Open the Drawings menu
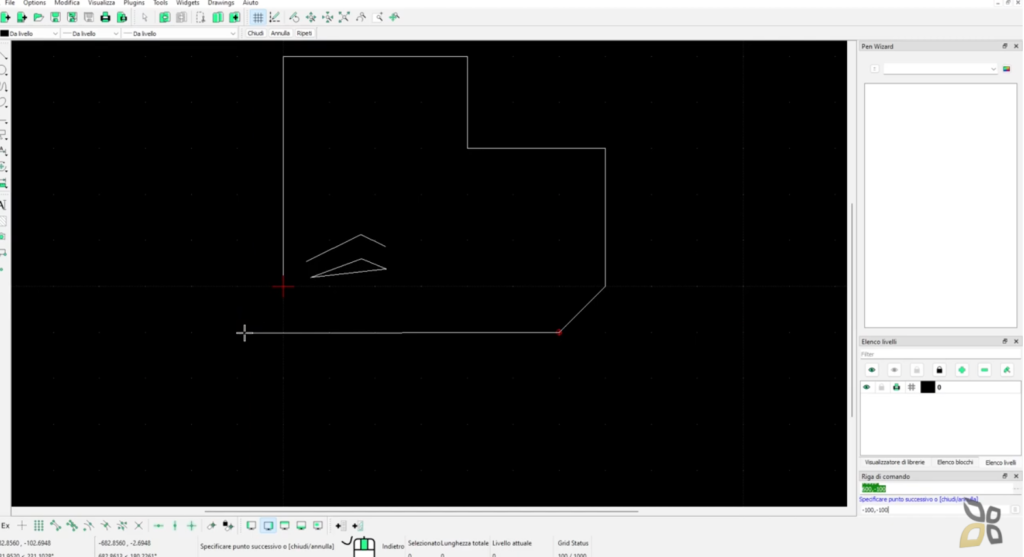The width and height of the screenshot is (1024, 557). point(221,3)
